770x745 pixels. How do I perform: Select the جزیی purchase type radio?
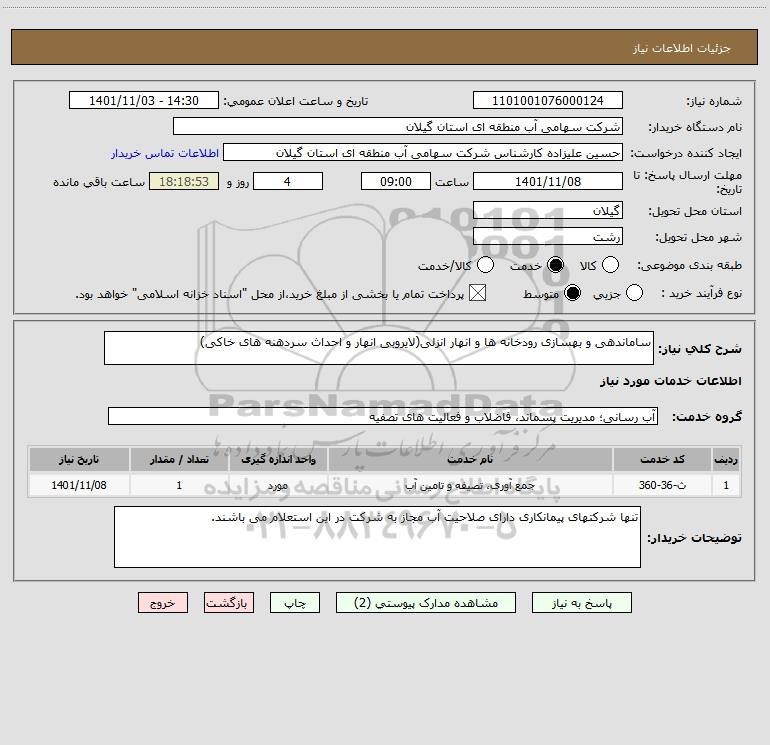[x=634, y=293]
